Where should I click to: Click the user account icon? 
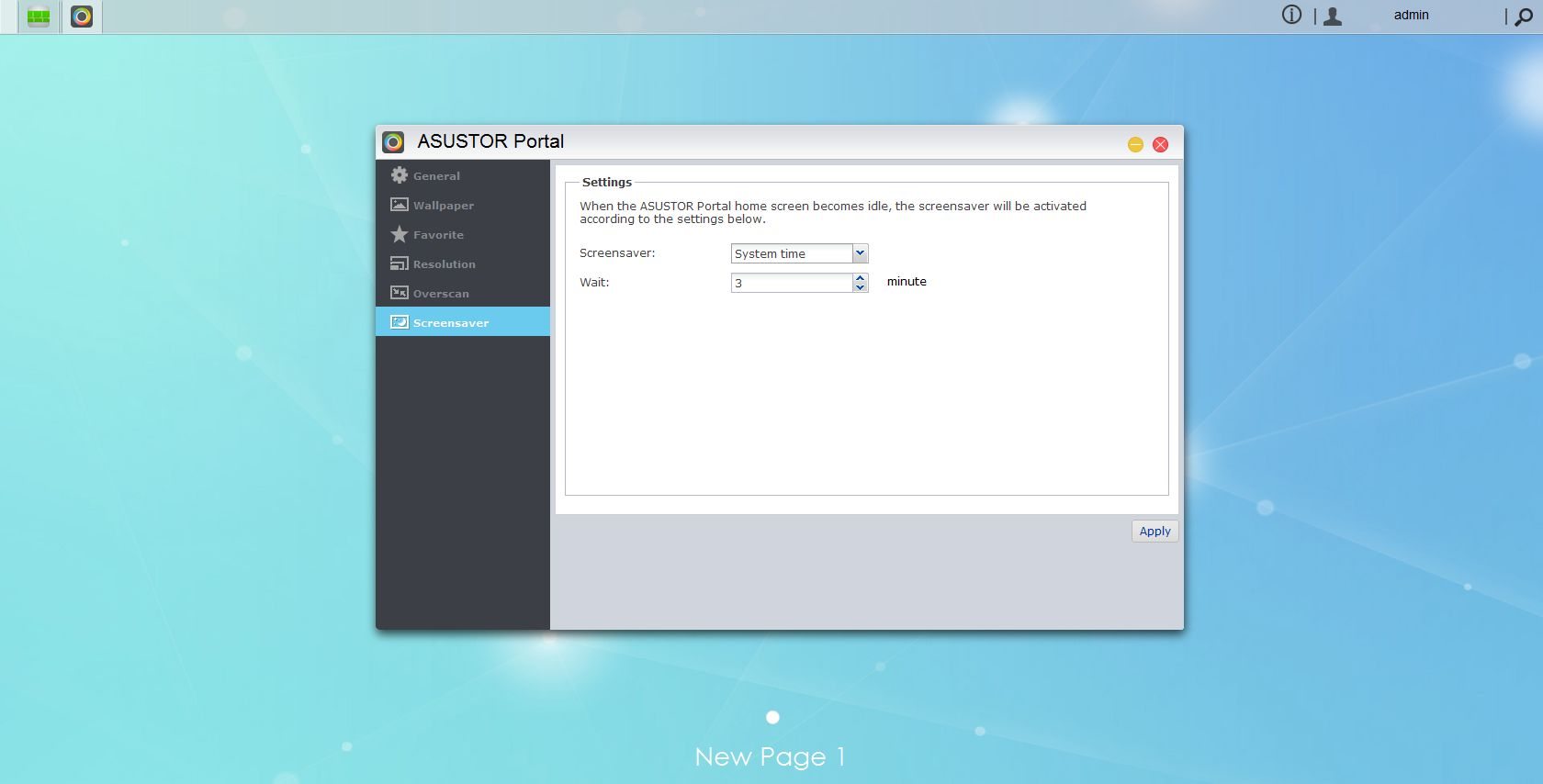(x=1333, y=16)
